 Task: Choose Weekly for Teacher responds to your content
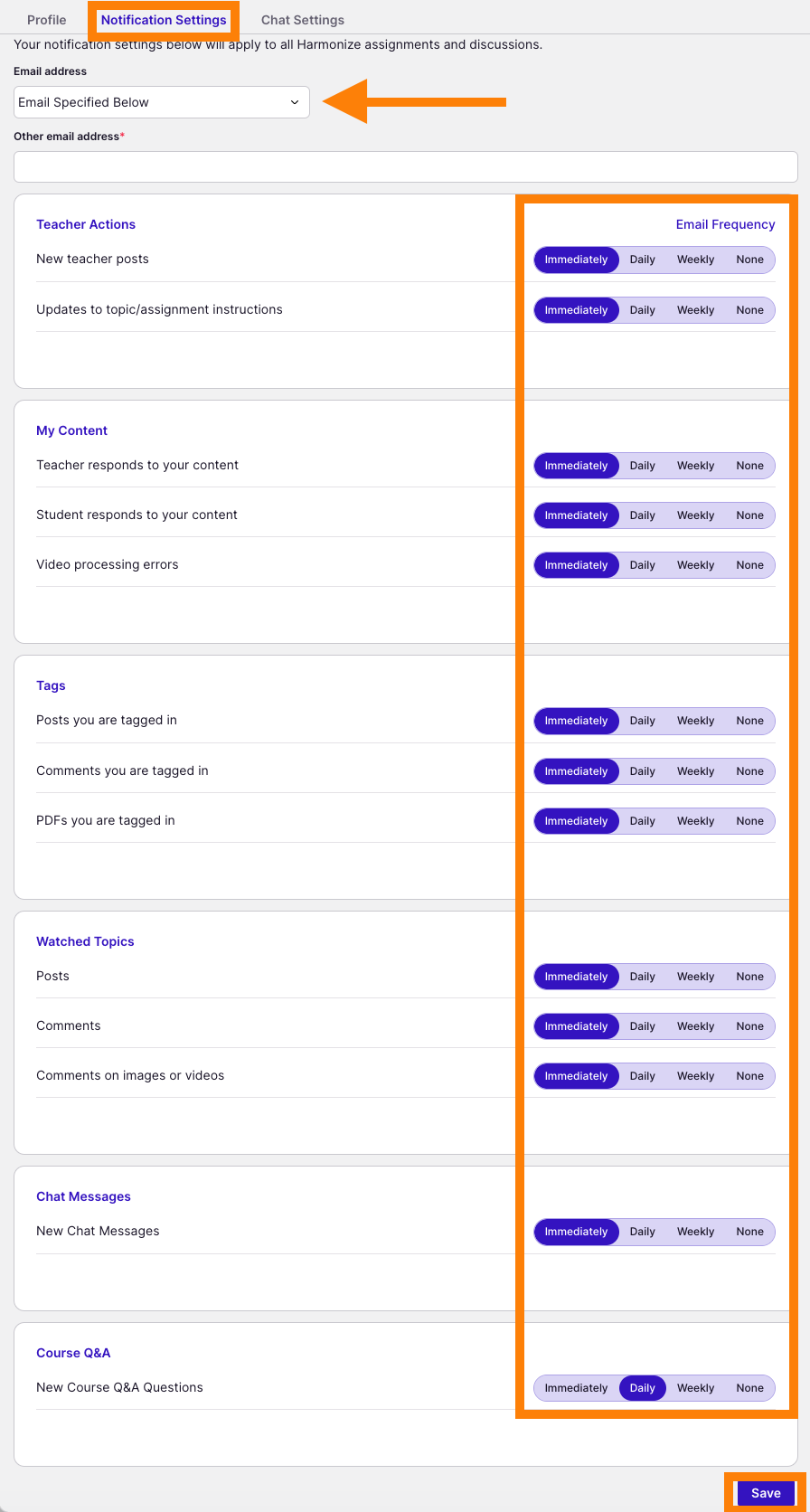[x=695, y=466]
